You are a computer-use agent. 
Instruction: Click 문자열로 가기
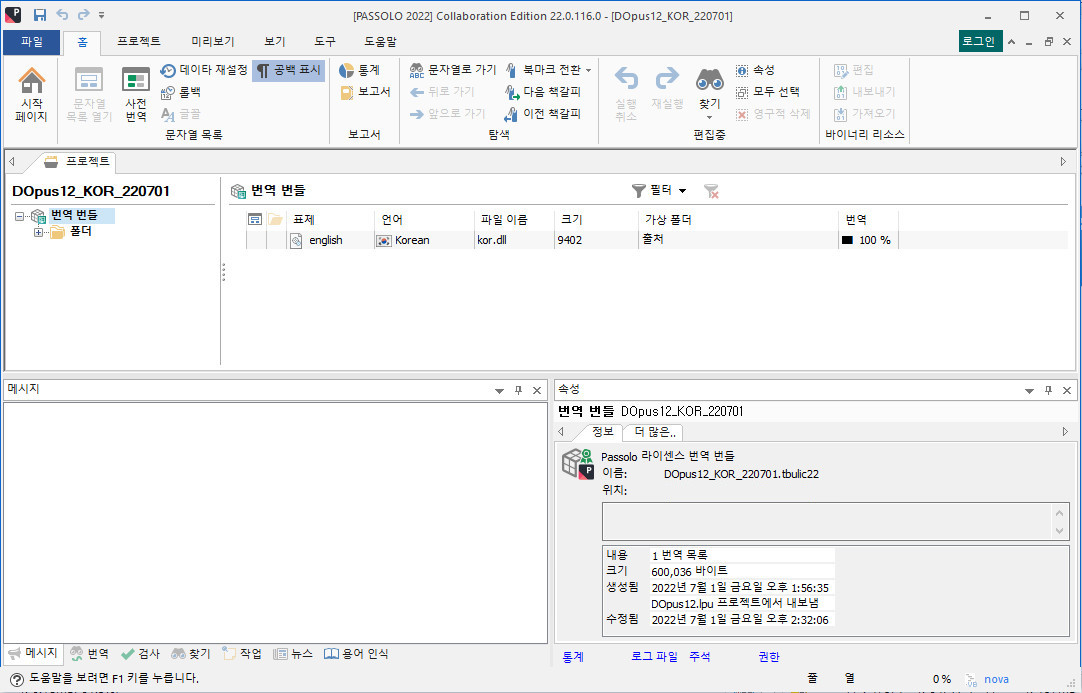[x=453, y=70]
